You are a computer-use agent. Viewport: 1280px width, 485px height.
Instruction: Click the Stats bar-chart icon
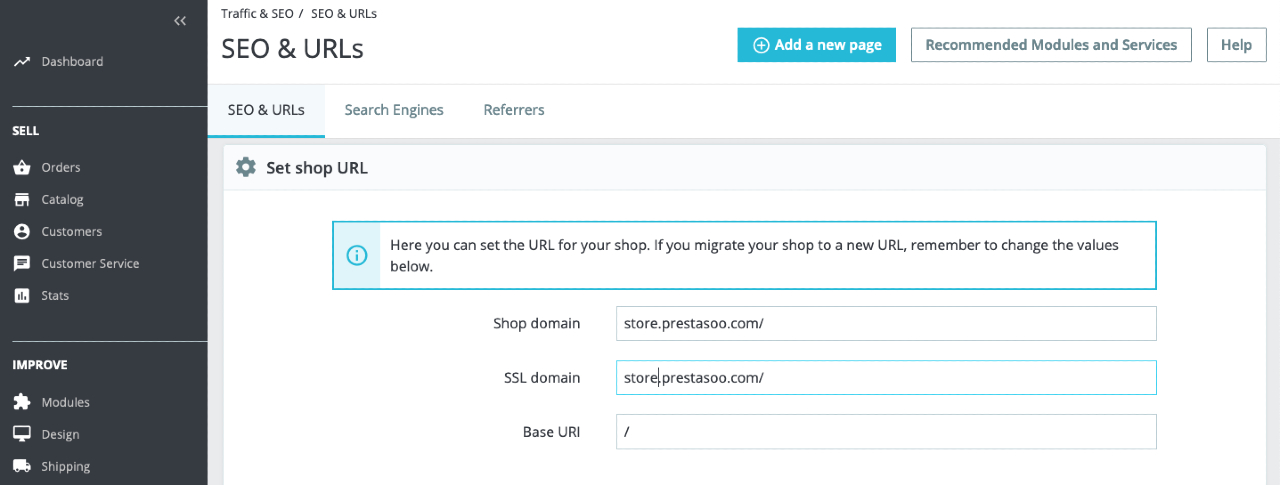(22, 296)
